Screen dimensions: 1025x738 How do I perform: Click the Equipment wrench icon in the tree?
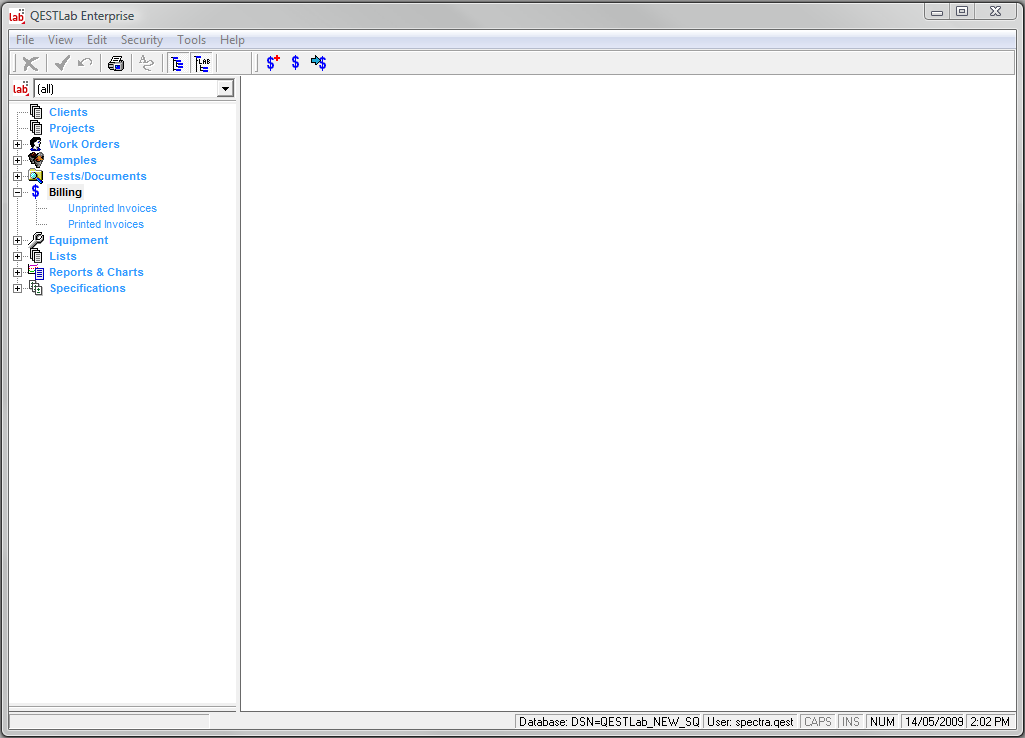36,240
